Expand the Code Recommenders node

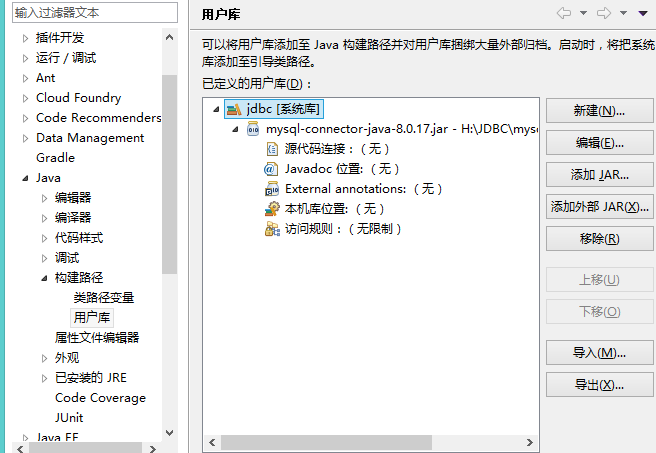coord(25,118)
